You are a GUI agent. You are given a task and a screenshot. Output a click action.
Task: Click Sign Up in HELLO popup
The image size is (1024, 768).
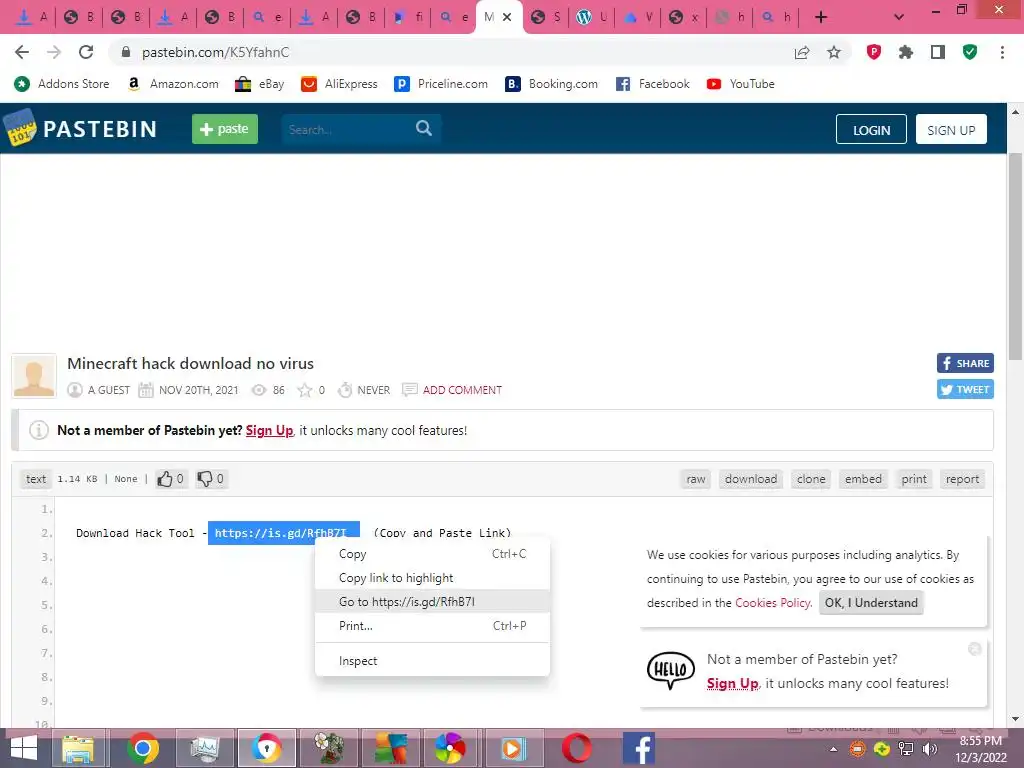pyautogui.click(x=733, y=683)
